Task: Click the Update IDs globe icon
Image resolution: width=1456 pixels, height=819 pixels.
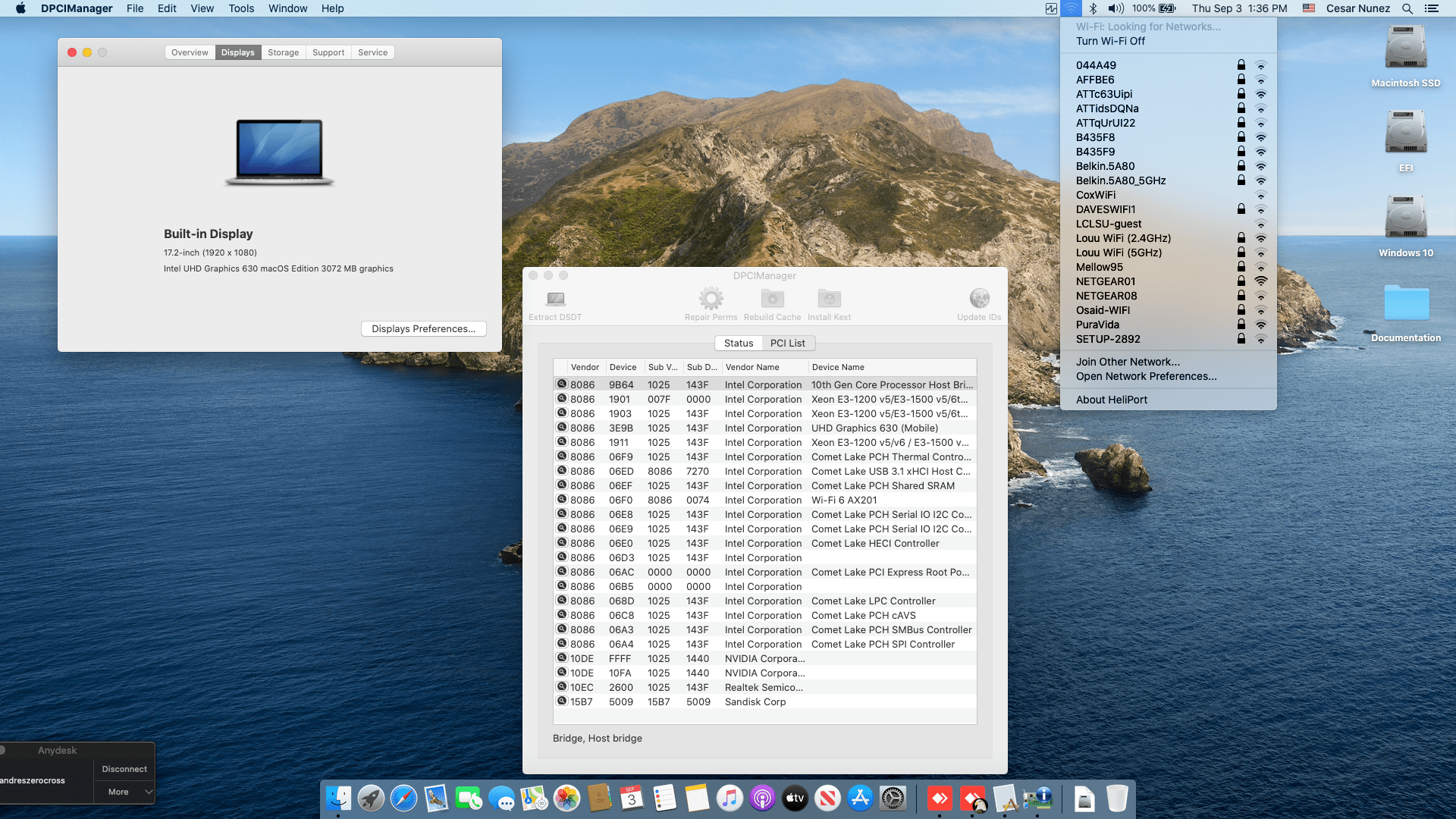Action: pyautogui.click(x=979, y=298)
